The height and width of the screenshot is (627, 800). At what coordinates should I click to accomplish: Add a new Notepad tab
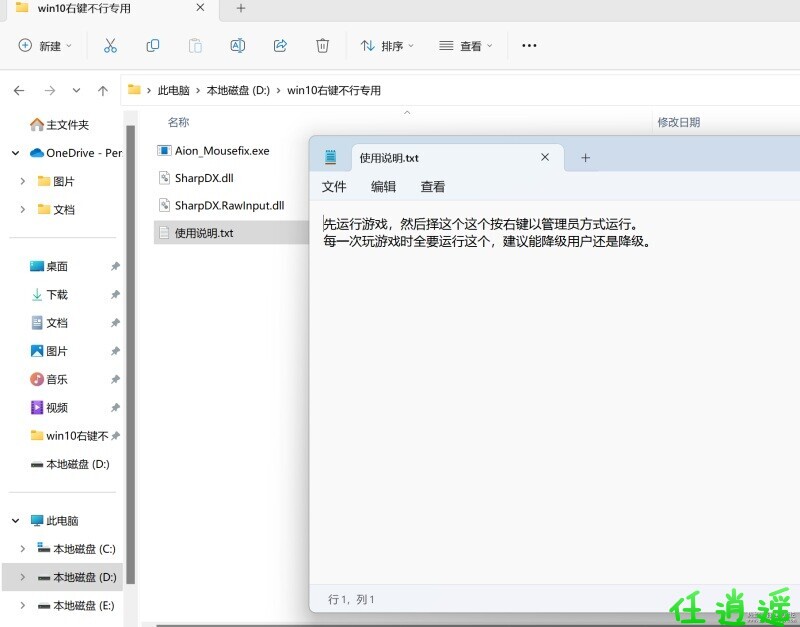click(x=586, y=158)
